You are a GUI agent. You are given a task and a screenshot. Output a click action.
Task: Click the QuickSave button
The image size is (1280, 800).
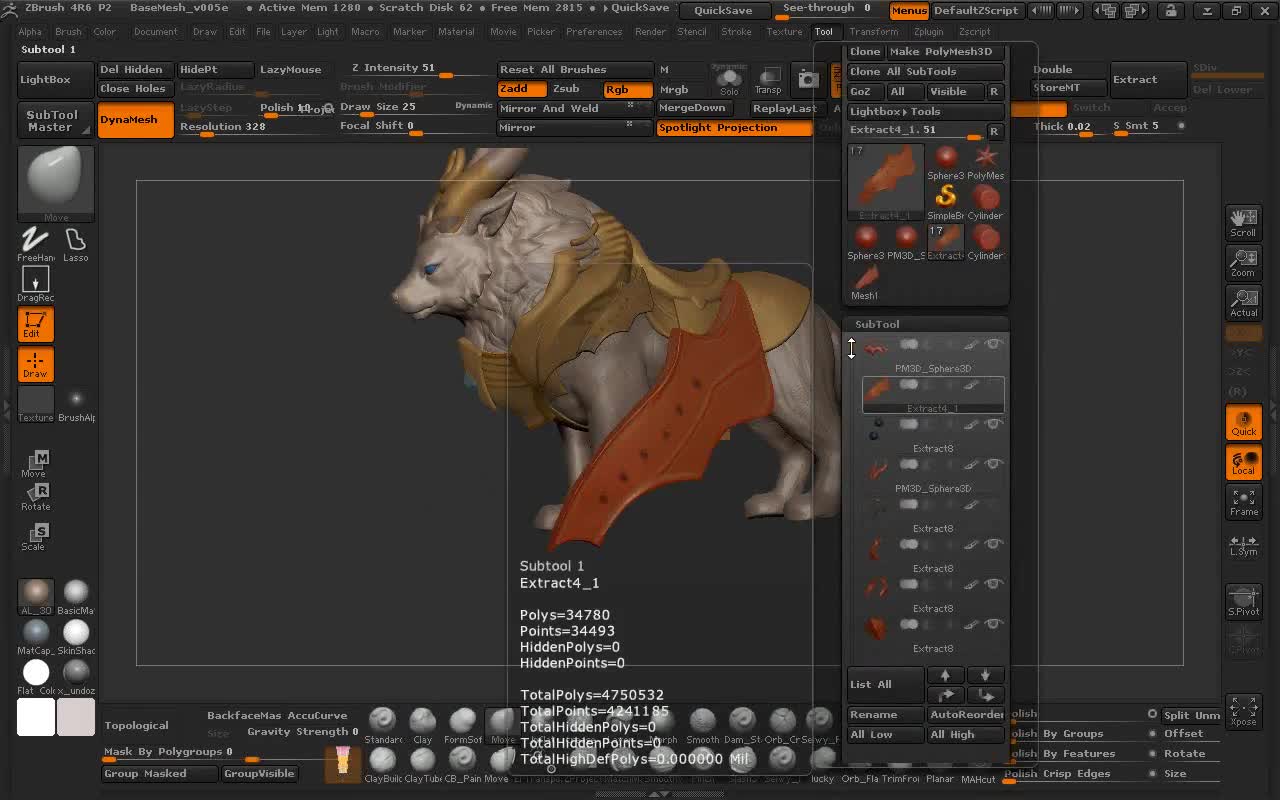click(x=723, y=11)
